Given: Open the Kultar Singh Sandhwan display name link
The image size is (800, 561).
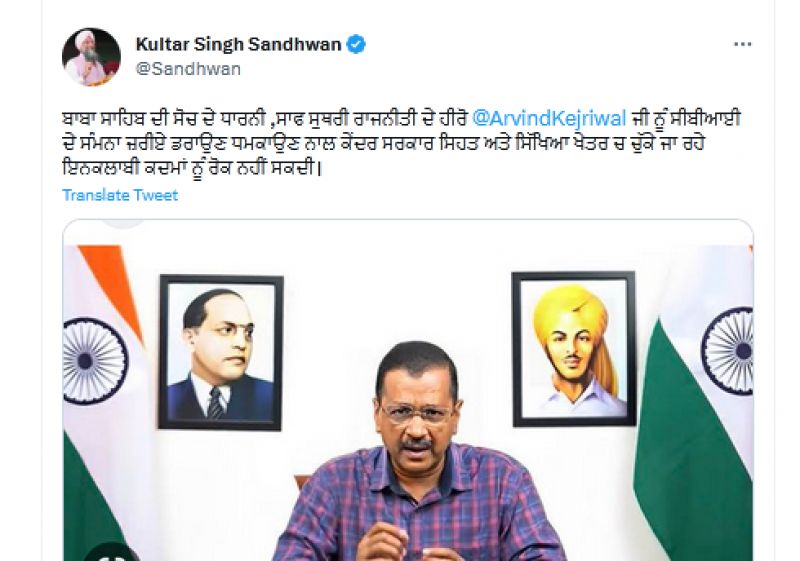Looking at the screenshot, I should click(238, 44).
